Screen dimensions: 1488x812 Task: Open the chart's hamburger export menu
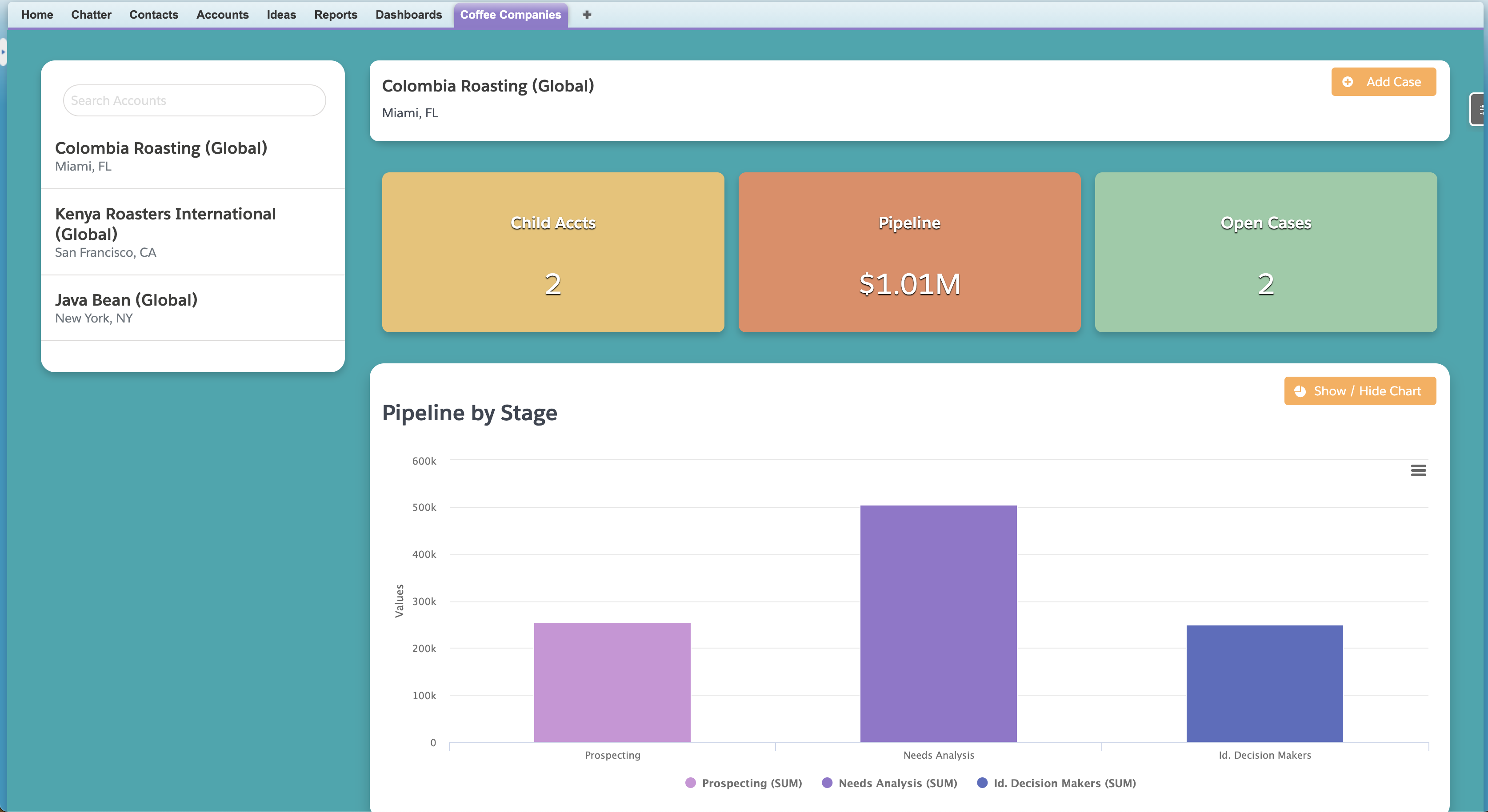coord(1419,471)
